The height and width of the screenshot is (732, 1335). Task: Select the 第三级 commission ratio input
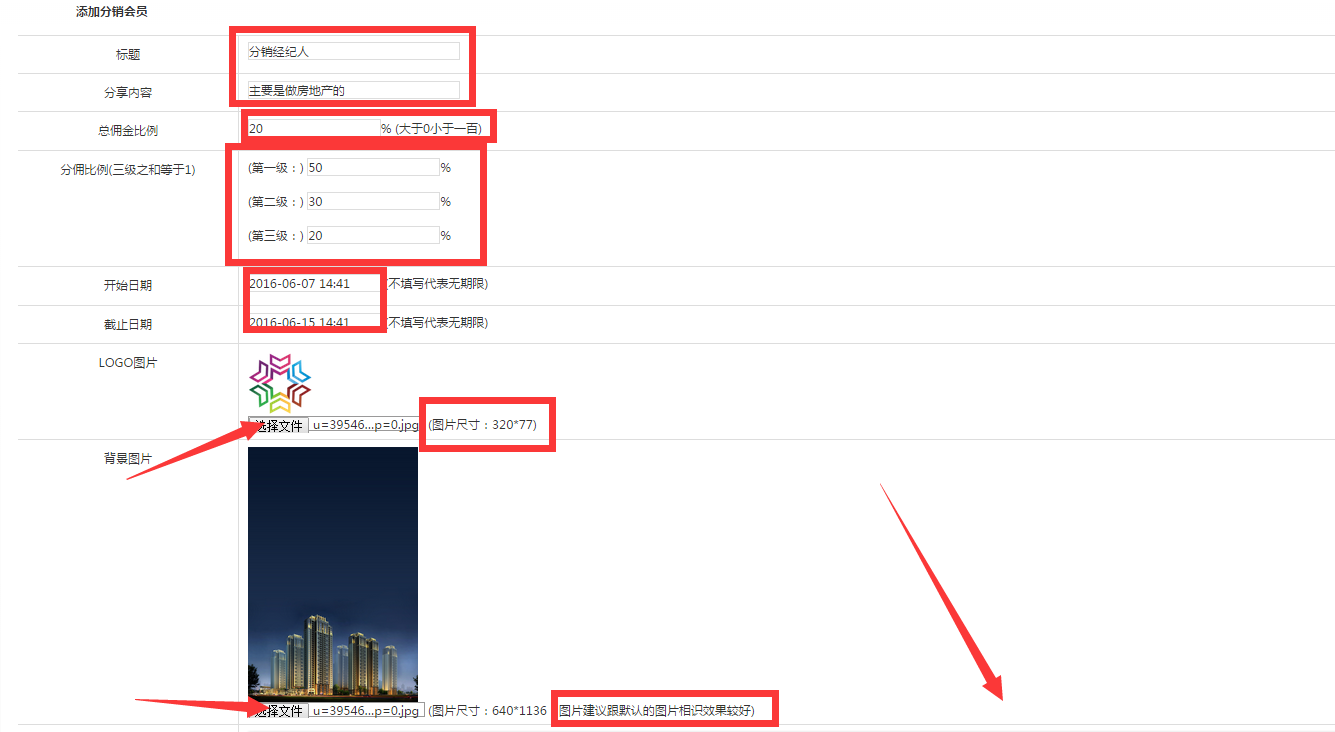372,236
